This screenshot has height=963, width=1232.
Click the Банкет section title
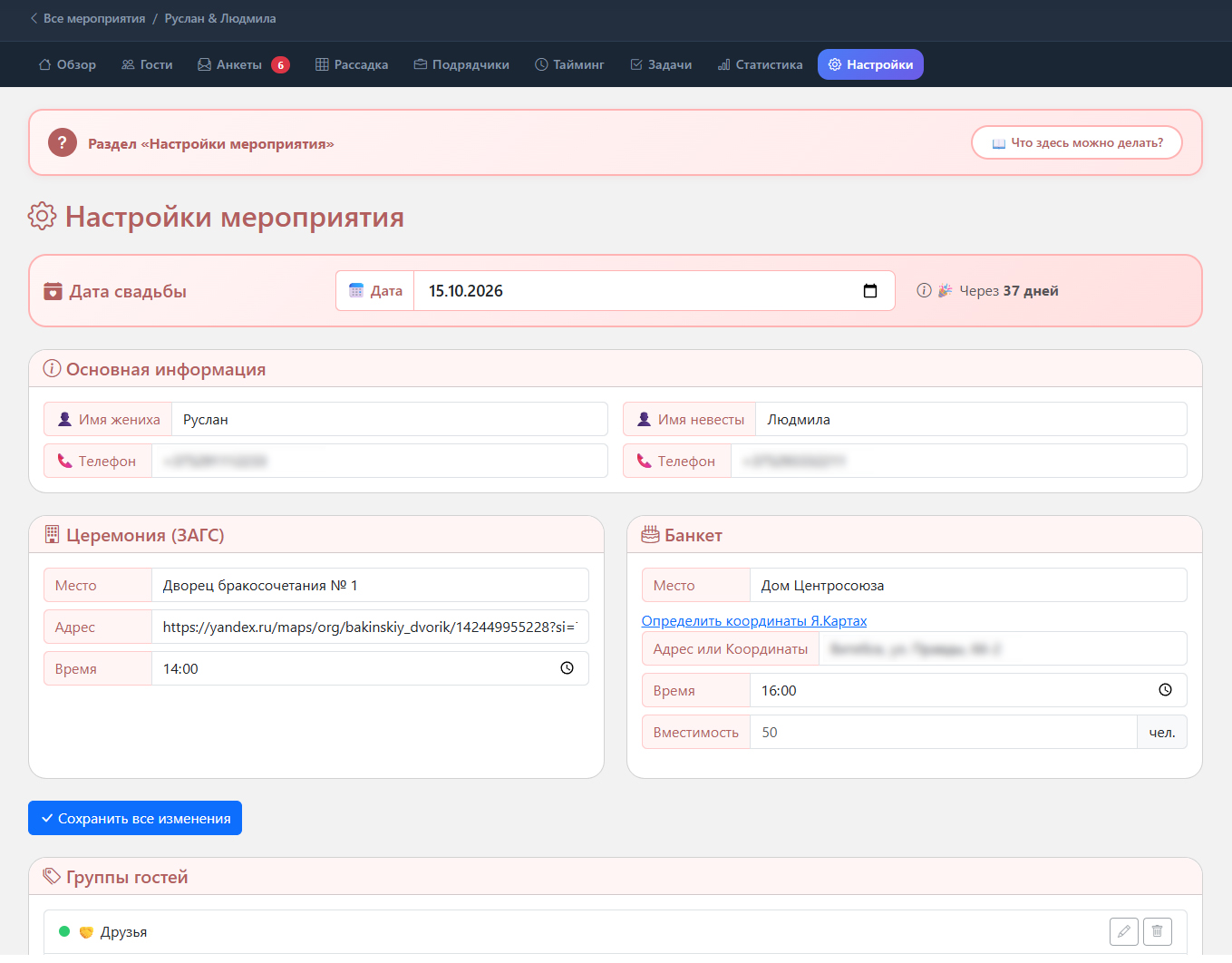(694, 535)
